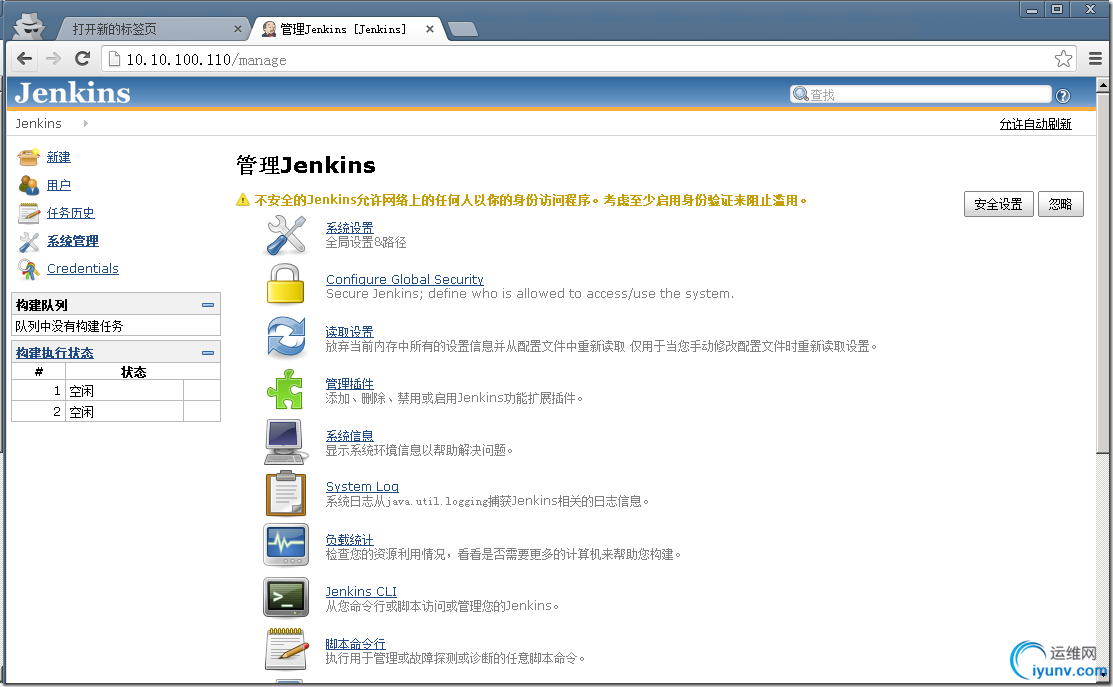Click the 系统信息 computer icon
This screenshot has height=687, width=1113.
pyautogui.click(x=285, y=441)
